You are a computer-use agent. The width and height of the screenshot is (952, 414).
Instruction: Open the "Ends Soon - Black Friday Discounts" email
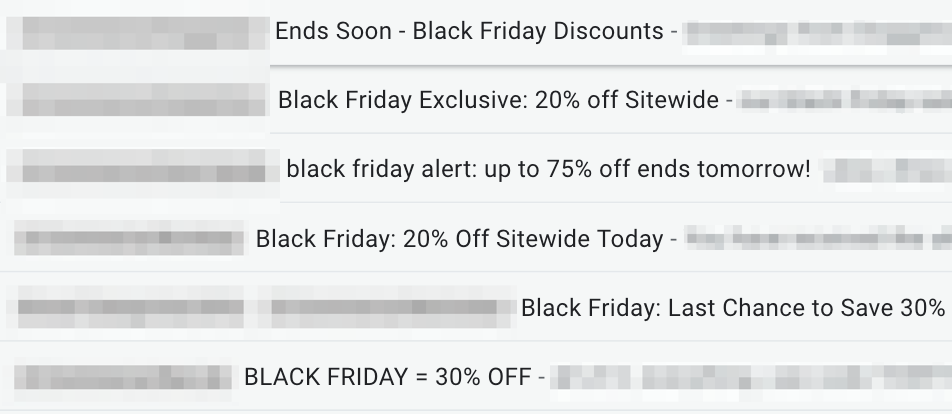click(x=470, y=31)
